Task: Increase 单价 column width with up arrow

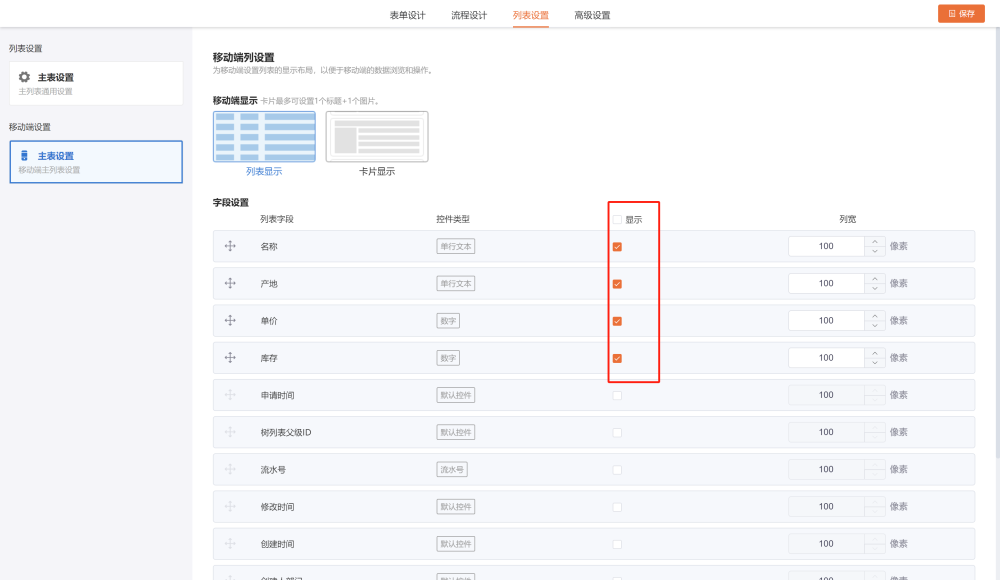Action: (x=875, y=315)
